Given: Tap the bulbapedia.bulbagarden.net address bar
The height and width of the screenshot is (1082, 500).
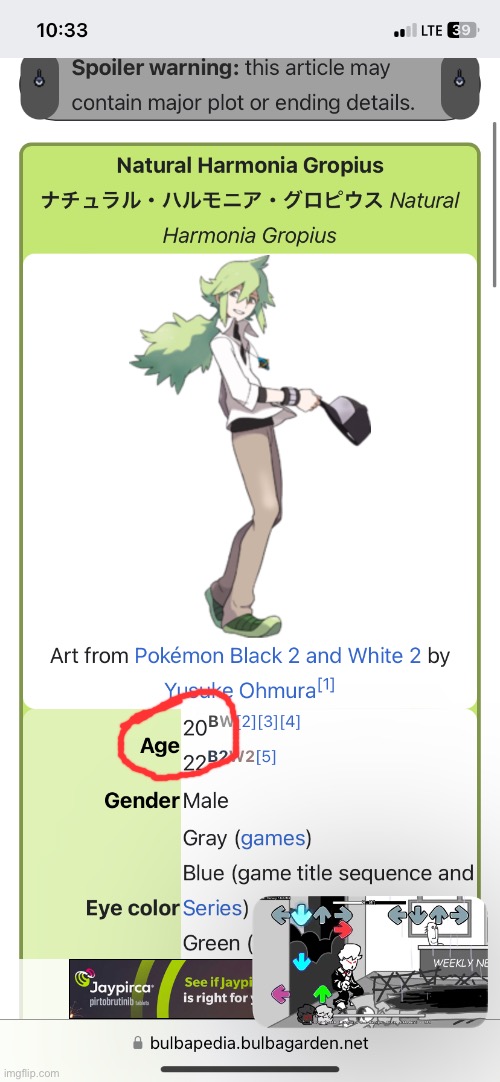Looking at the screenshot, I should (250, 1043).
